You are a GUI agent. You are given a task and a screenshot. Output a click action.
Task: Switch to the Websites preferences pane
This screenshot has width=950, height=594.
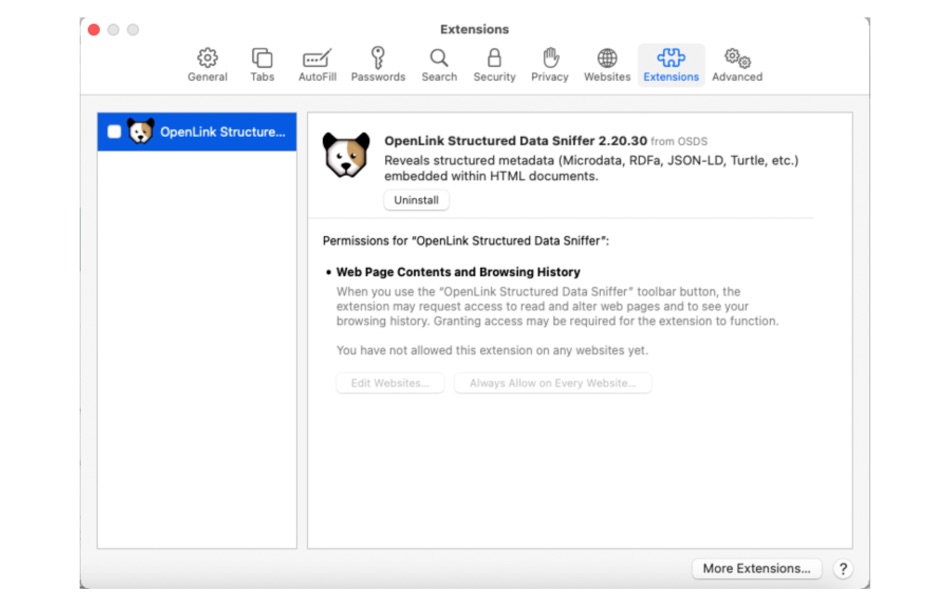[606, 65]
